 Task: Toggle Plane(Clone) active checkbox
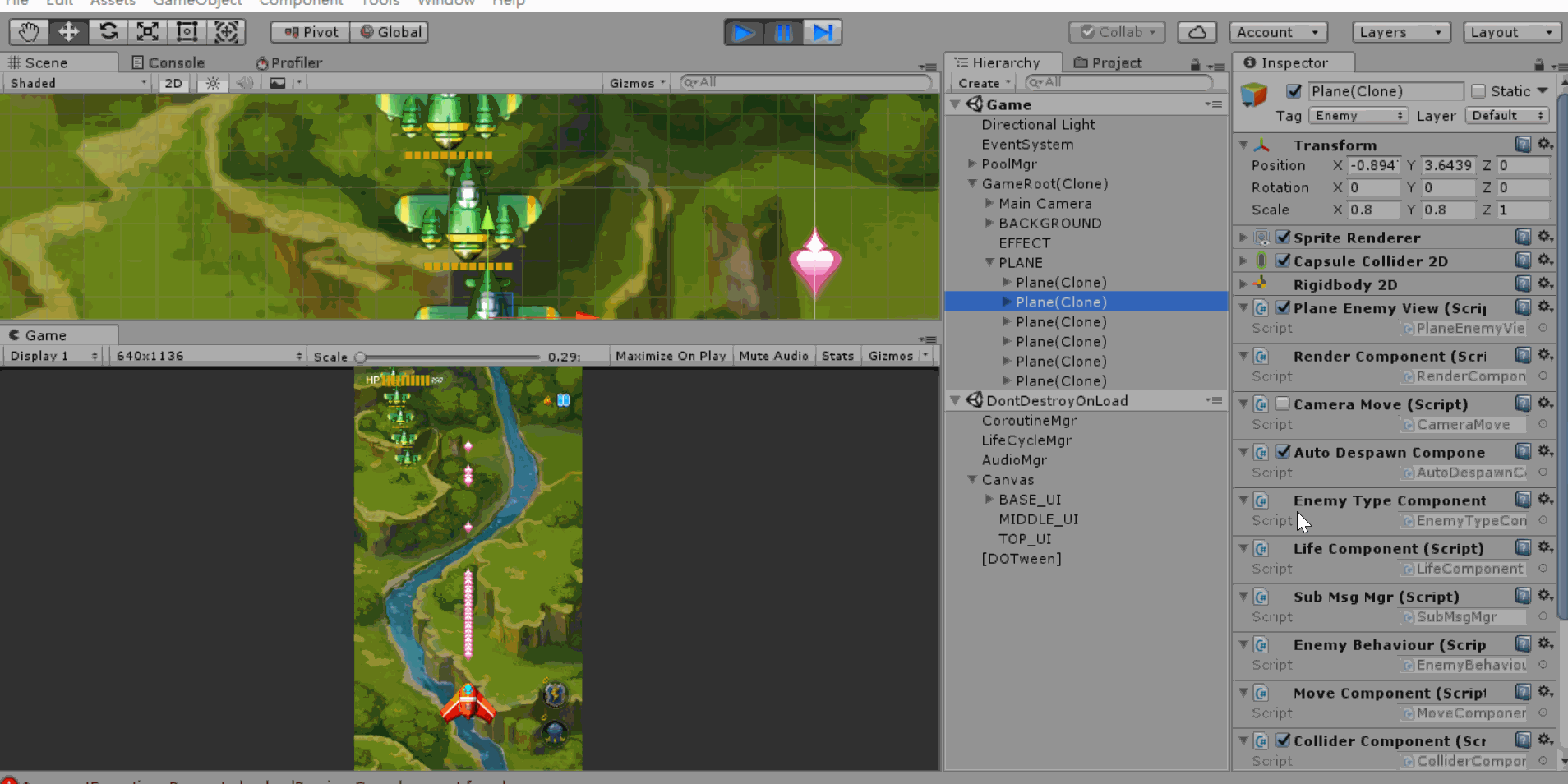[1294, 91]
